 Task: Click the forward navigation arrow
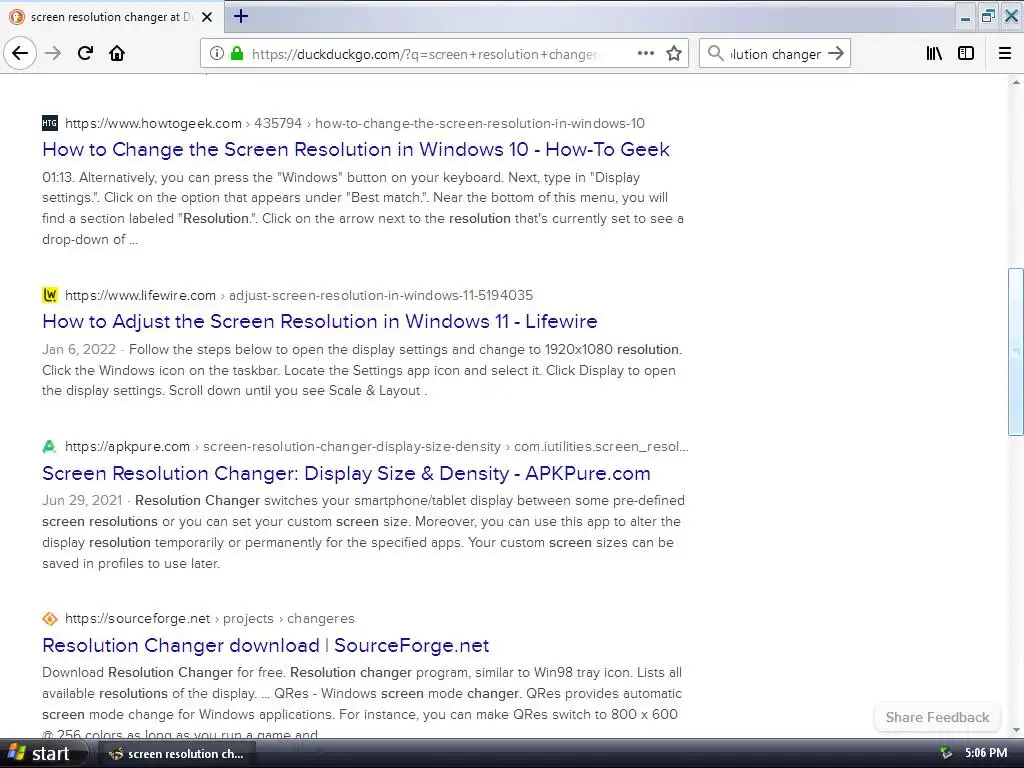pyautogui.click(x=53, y=53)
